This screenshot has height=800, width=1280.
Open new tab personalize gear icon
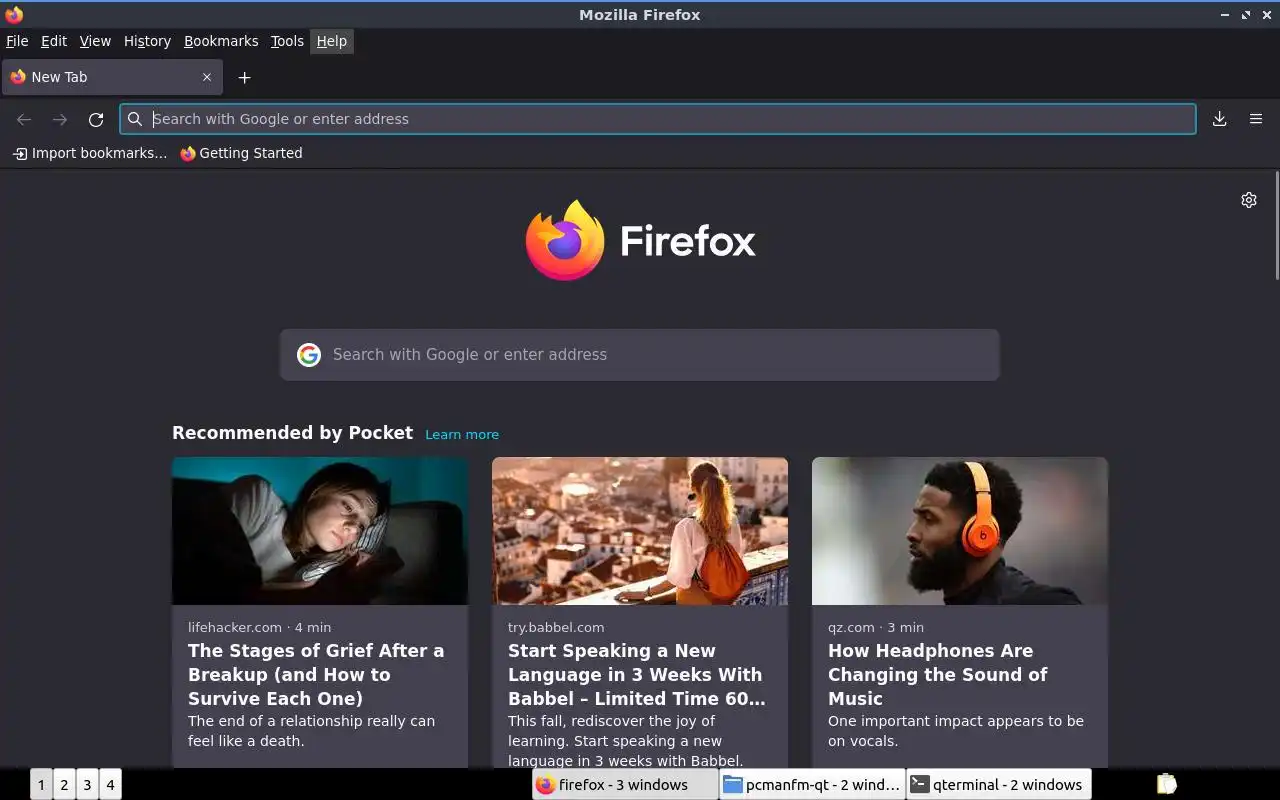pos(1249,200)
